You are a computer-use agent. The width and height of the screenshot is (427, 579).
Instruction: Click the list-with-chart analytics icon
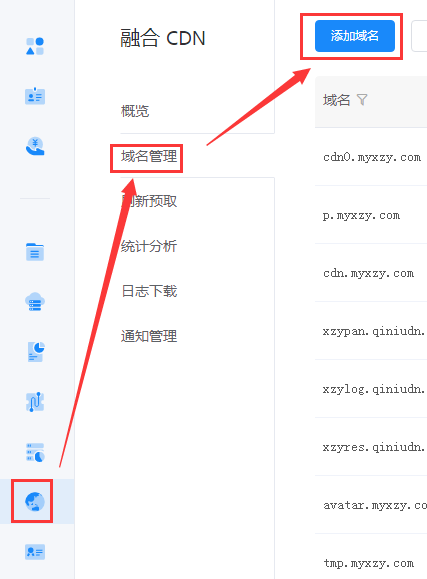pyautogui.click(x=35, y=452)
